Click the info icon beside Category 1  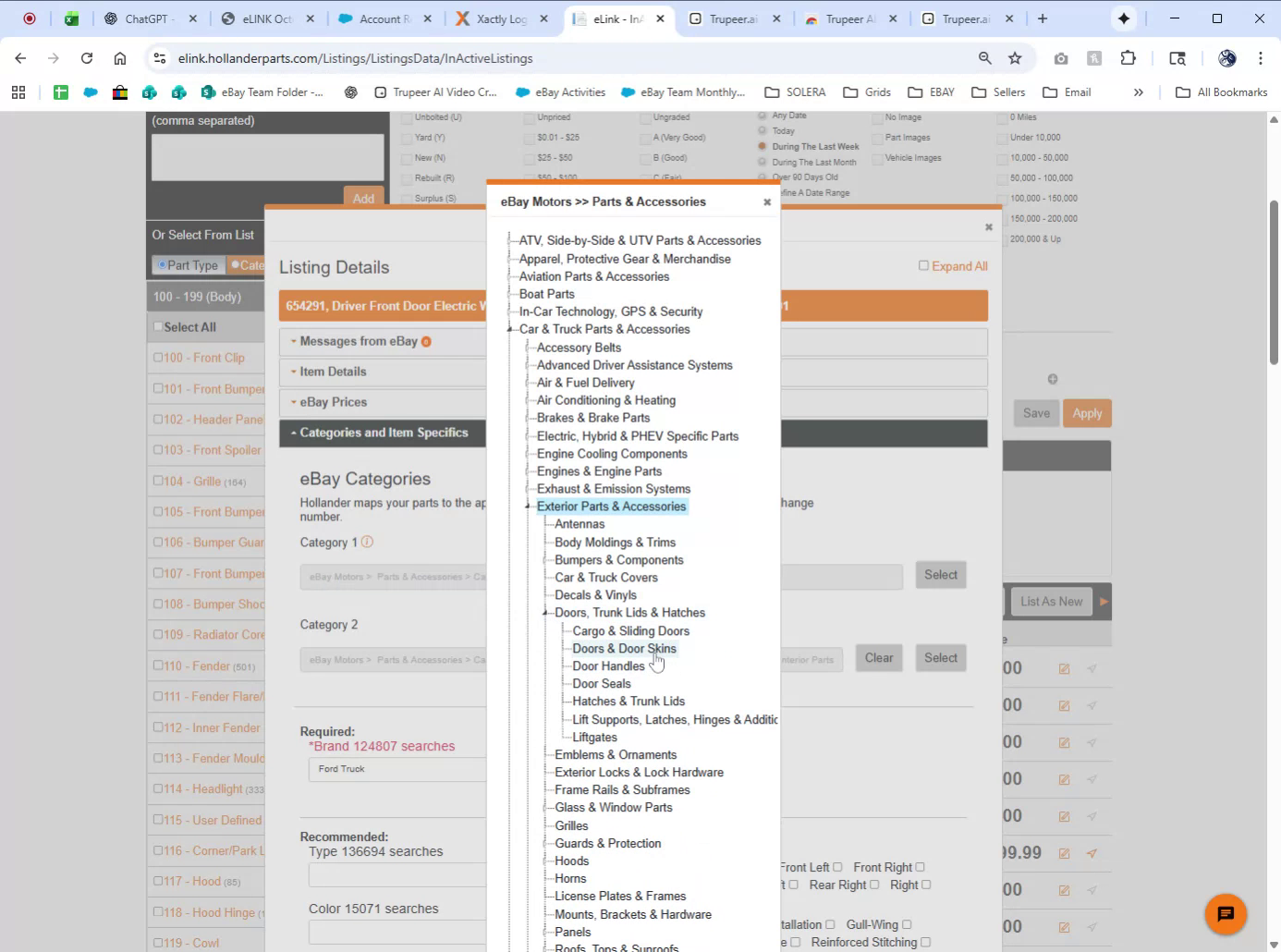[367, 542]
